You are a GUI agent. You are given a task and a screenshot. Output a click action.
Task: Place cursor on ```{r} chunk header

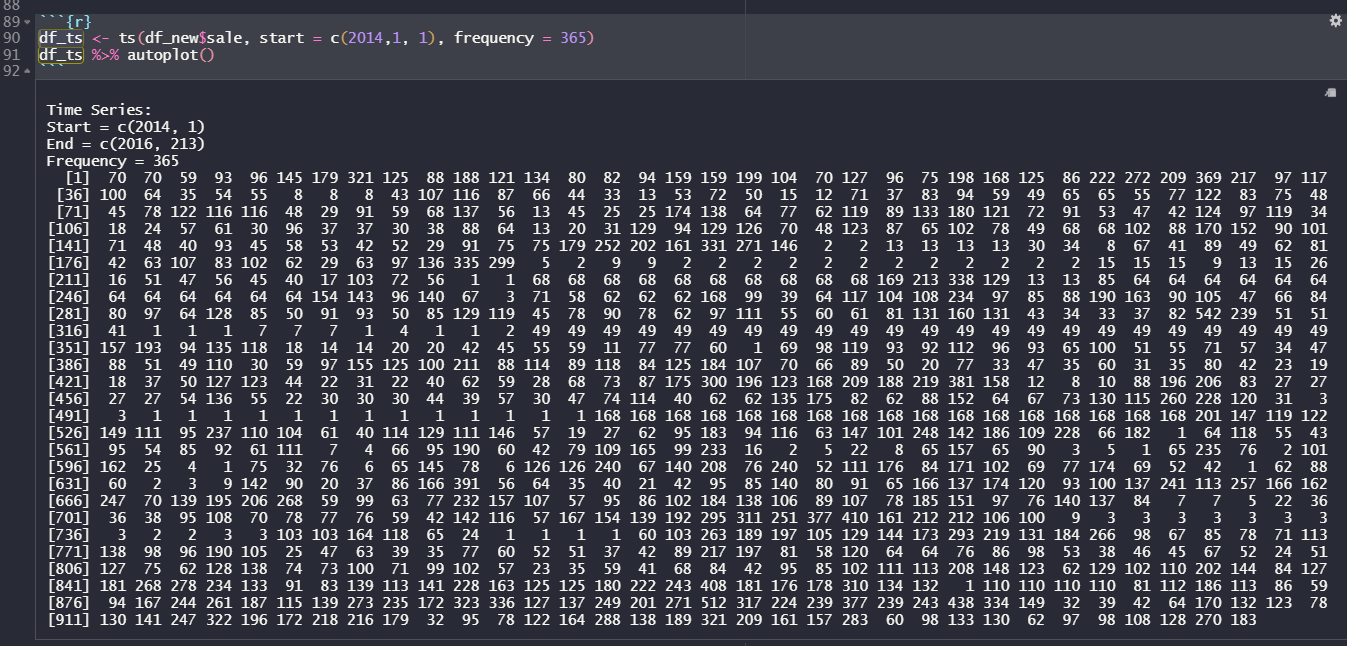tap(64, 21)
